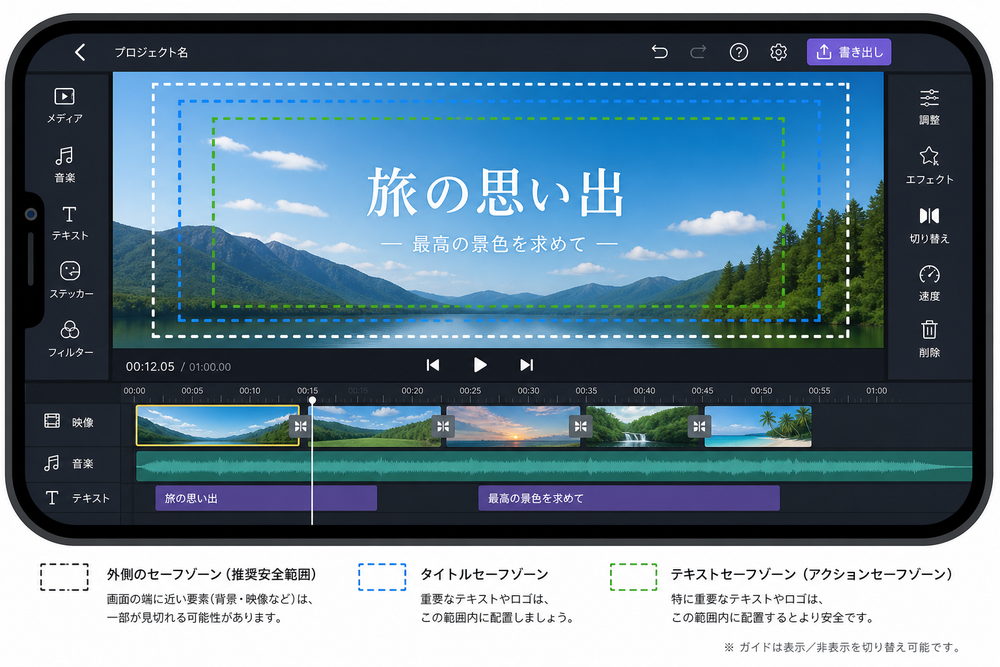This screenshot has height=667, width=1000.
Task: Click the タイトルセーフゾーン legend heading
Action: pos(484,574)
